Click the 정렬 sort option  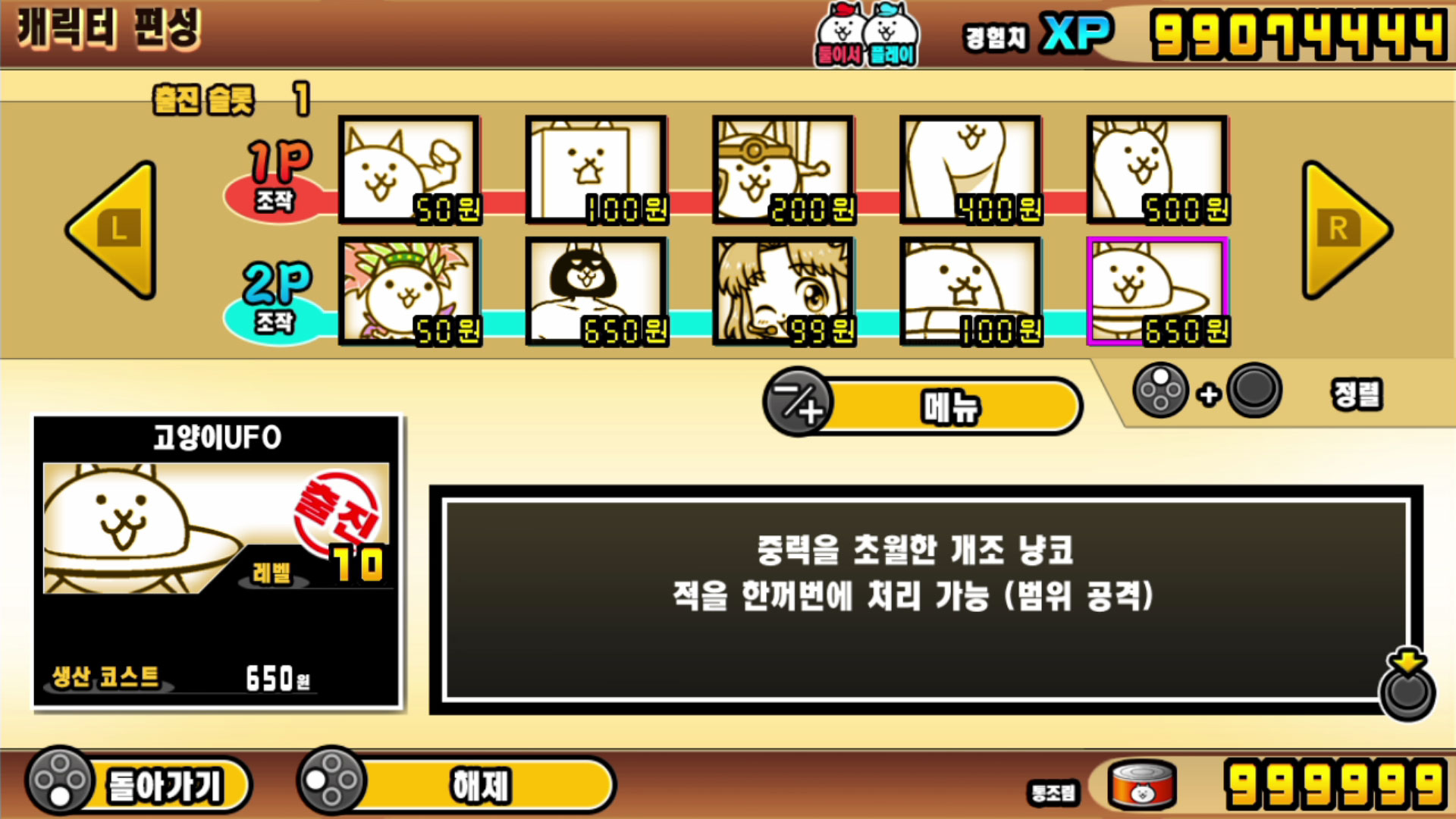pyautogui.click(x=1357, y=394)
